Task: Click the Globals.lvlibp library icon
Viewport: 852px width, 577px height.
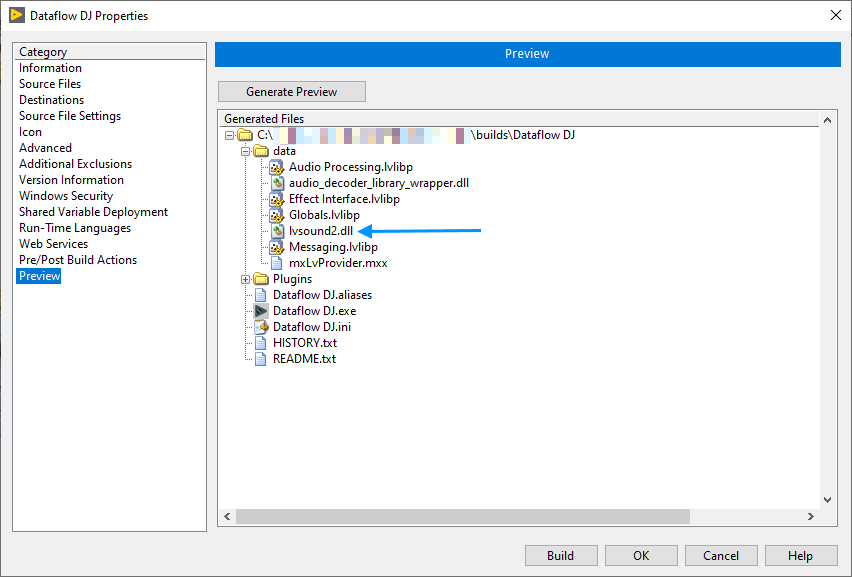Action: click(277, 215)
